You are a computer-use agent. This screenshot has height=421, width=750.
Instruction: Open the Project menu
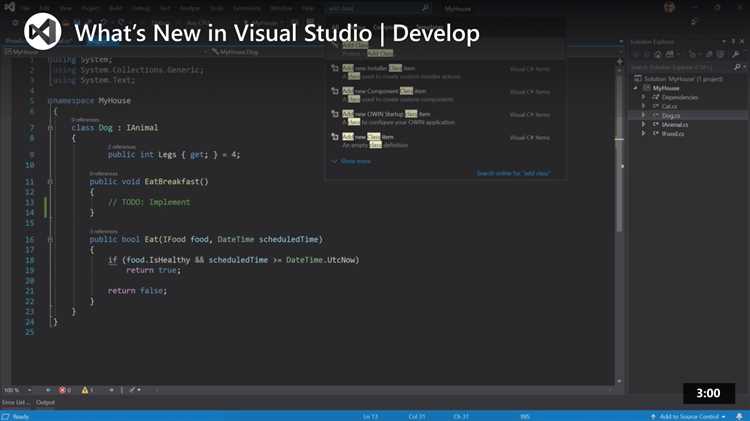click(90, 8)
